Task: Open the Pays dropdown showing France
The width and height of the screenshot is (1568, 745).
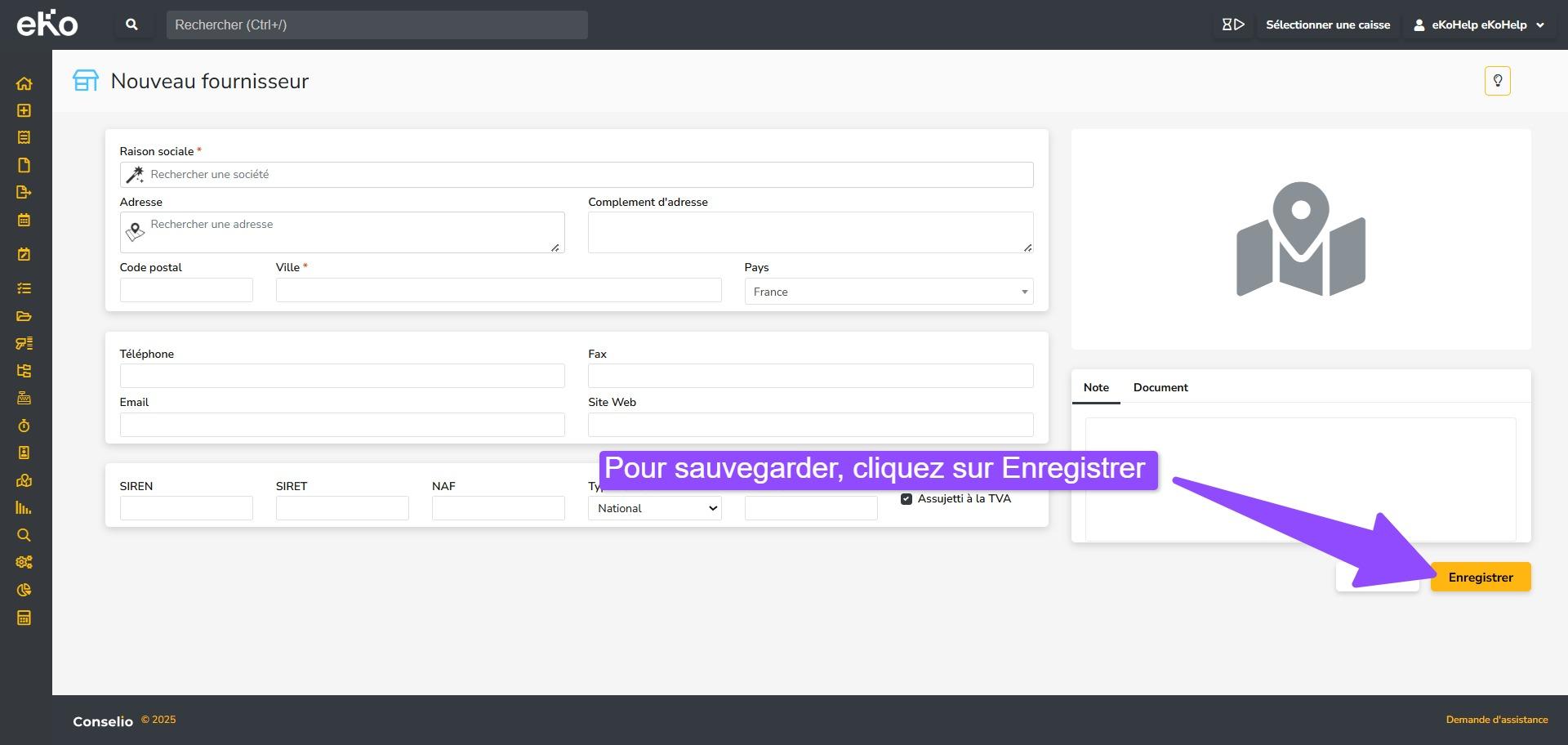Action: click(x=888, y=292)
